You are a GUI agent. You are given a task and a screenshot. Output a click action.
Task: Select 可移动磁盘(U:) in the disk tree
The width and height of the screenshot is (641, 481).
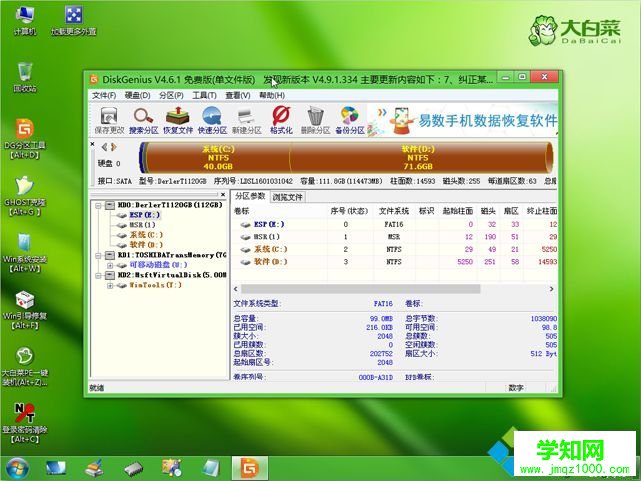[x=159, y=265]
